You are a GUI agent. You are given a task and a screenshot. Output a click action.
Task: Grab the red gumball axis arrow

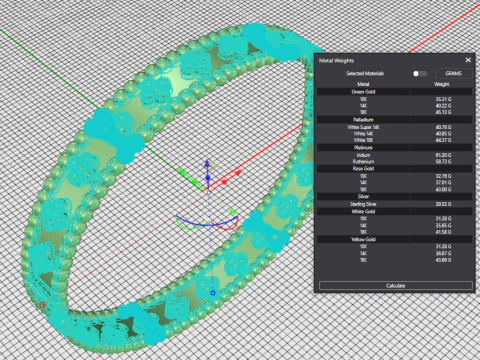(x=238, y=173)
